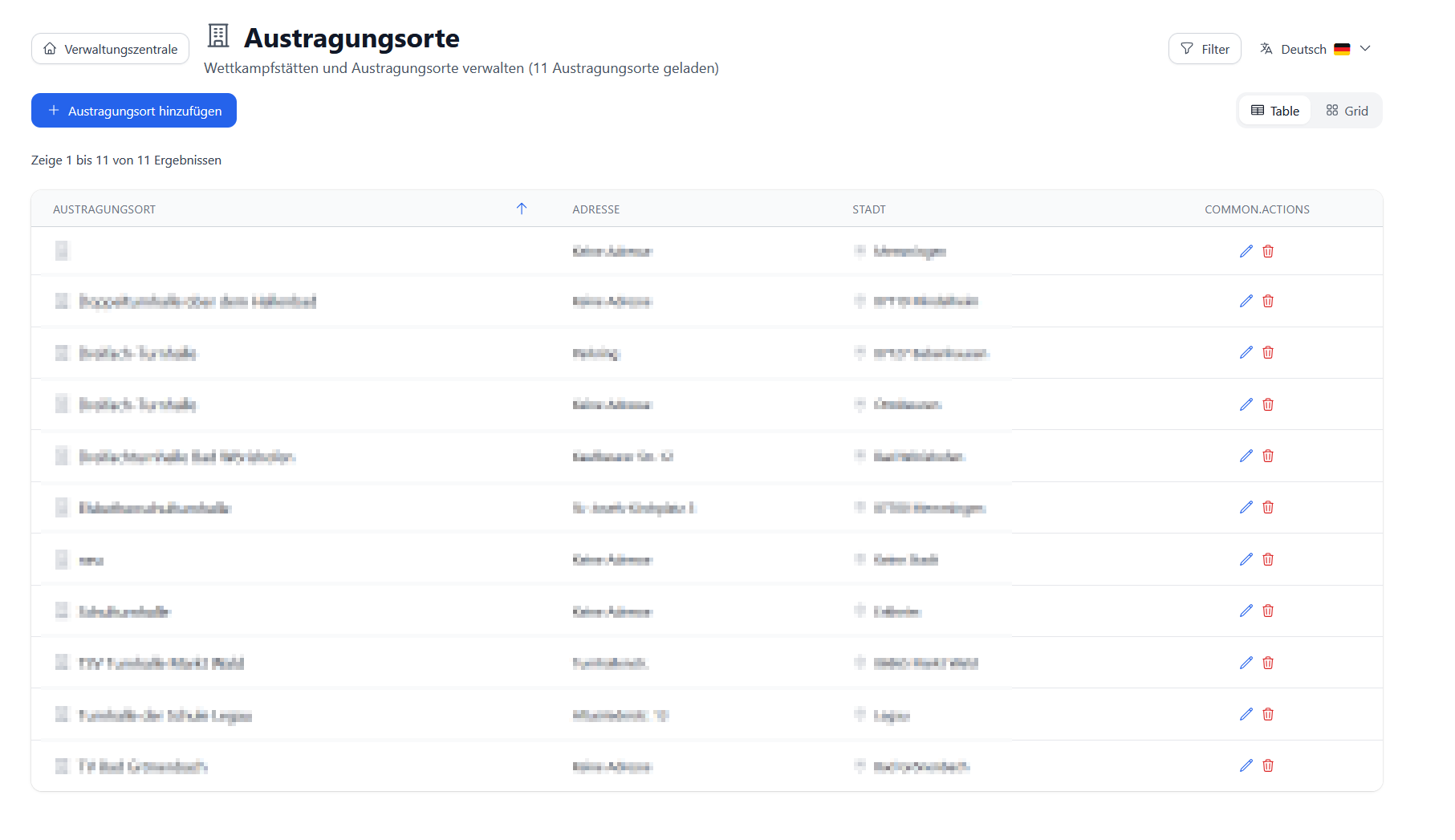Screen dimensions: 1455x840
Task: Click the Austragungsort column header label
Action: [x=104, y=209]
